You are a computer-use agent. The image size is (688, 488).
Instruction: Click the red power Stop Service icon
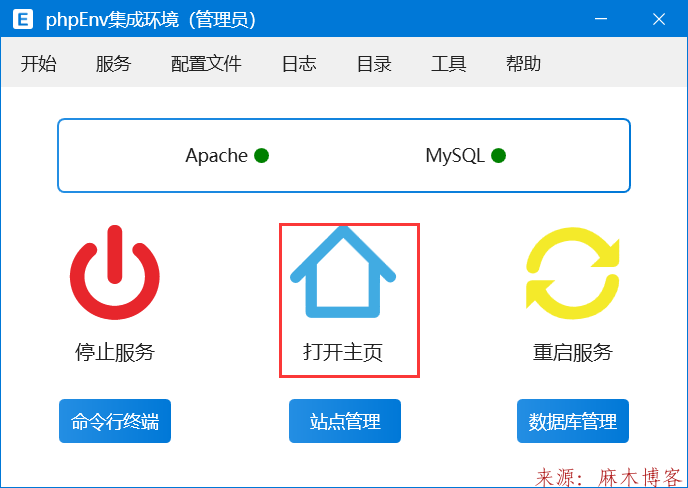[x=115, y=272]
